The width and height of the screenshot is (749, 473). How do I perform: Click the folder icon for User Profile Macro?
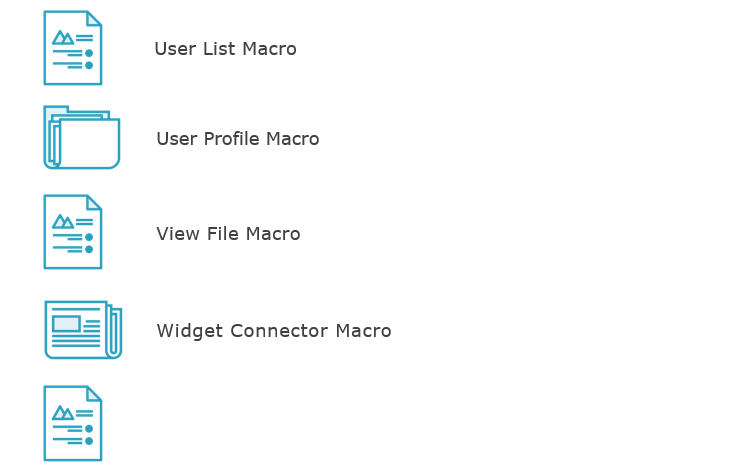[x=82, y=137]
